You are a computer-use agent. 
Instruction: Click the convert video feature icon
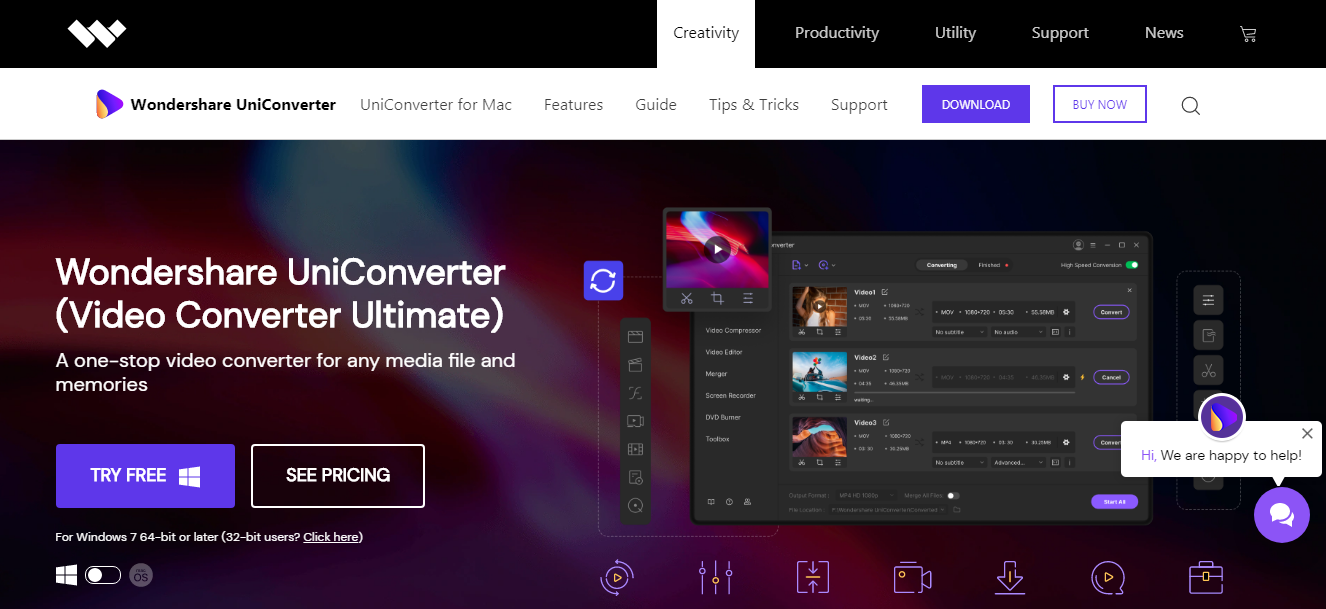tap(617, 577)
